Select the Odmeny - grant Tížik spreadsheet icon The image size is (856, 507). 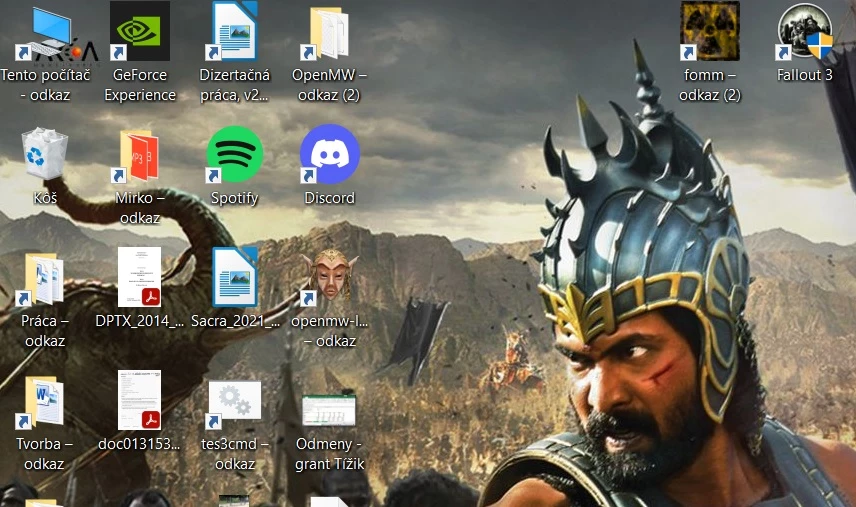tap(329, 410)
